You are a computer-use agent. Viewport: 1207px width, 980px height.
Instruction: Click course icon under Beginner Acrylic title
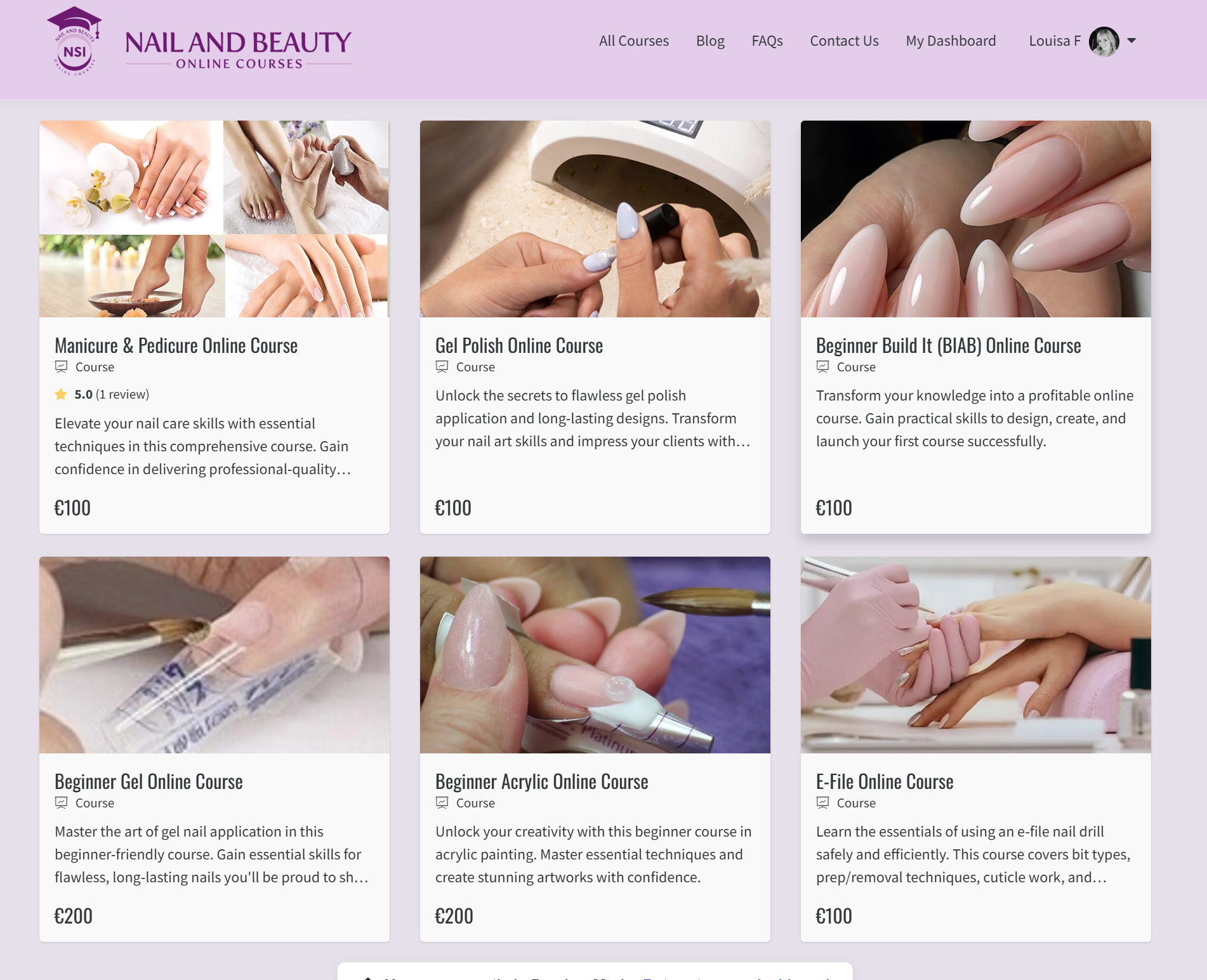(442, 802)
